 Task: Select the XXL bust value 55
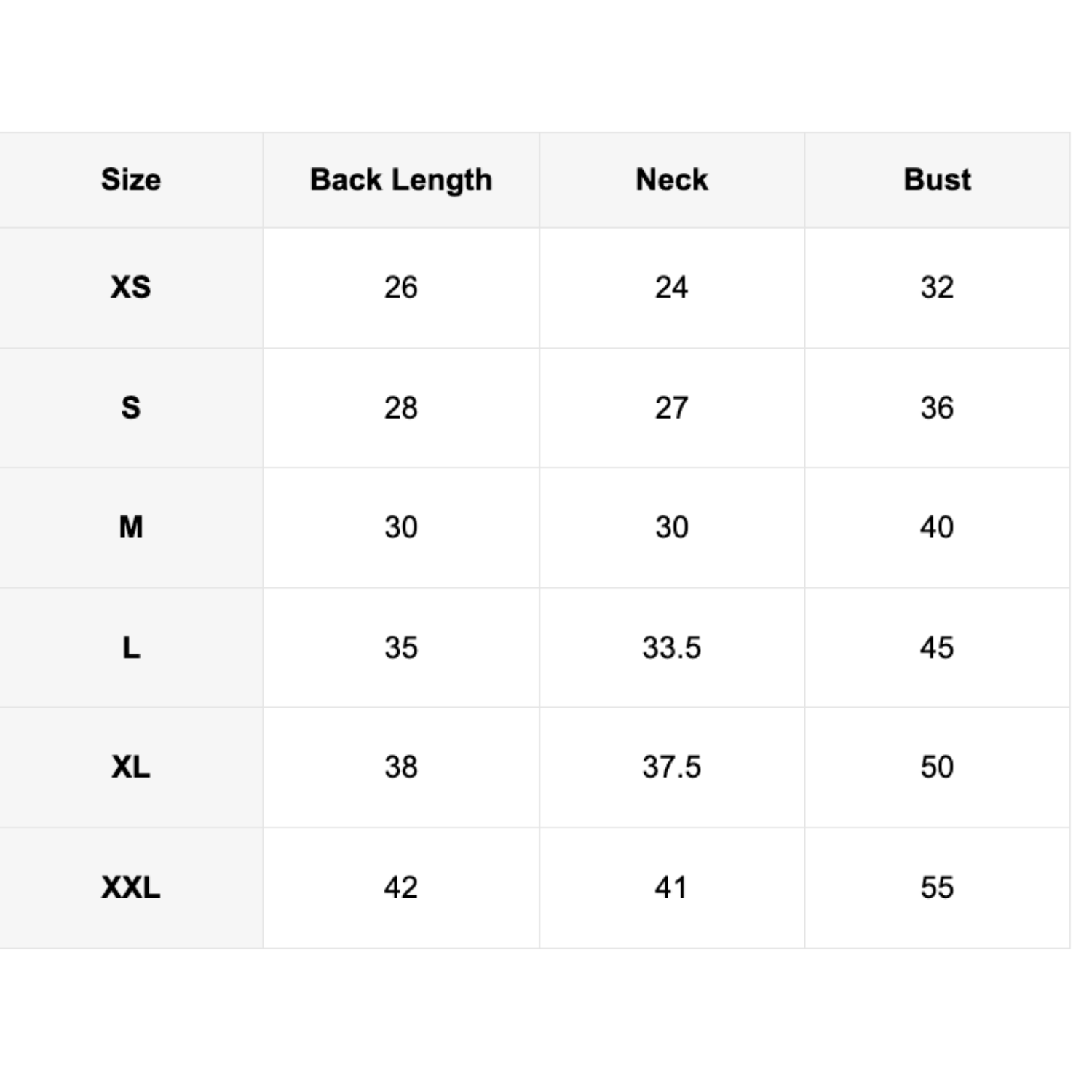(x=937, y=887)
